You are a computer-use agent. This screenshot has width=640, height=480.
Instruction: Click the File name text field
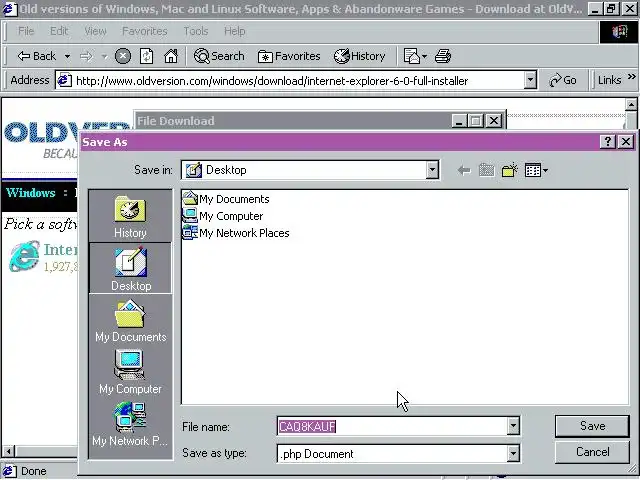pos(392,427)
